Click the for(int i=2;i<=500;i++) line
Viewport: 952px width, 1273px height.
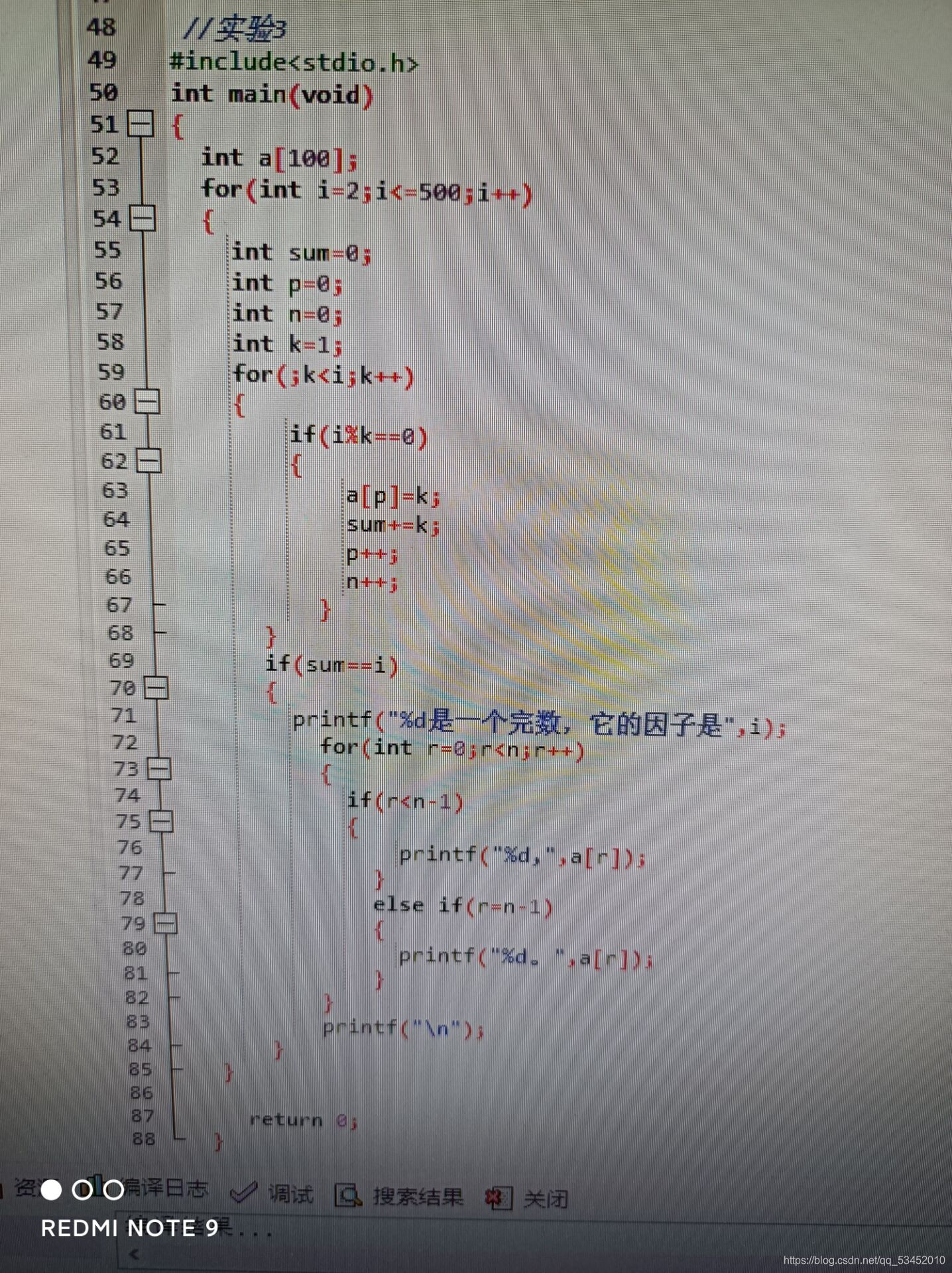pos(367,191)
